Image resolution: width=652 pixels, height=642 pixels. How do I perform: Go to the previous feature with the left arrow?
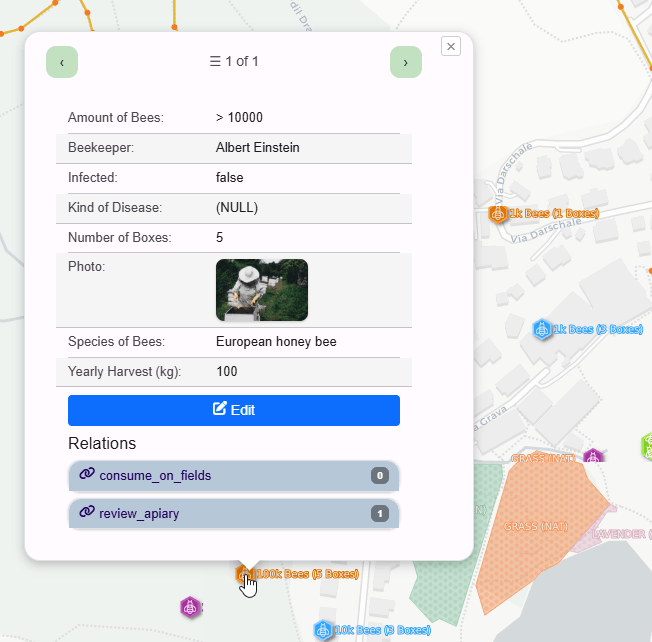62,62
